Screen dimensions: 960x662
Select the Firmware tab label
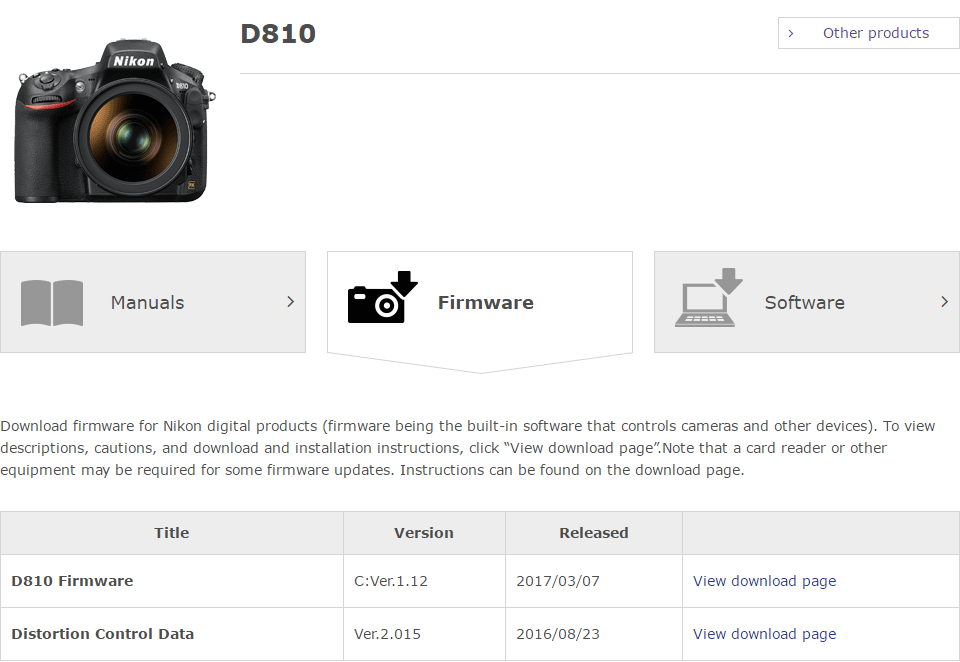click(486, 303)
